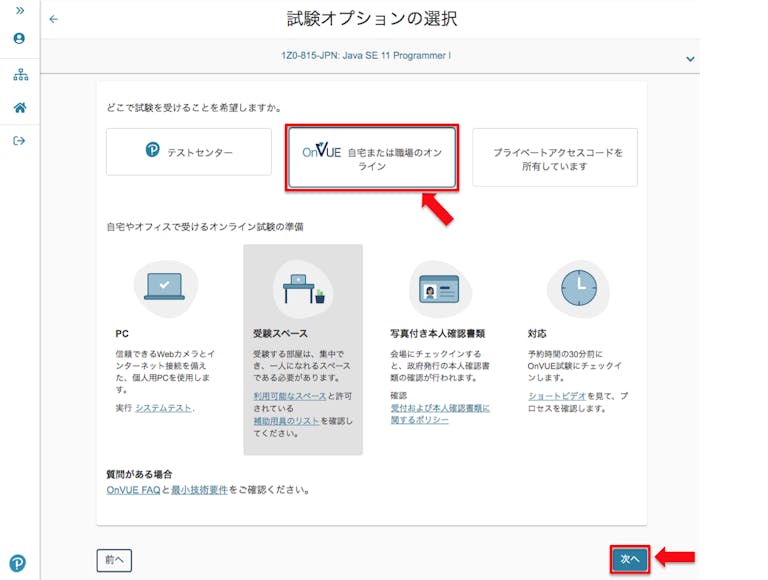Viewport: 768px width, 580px height.
Task: Expand the sidebar with double chevron icon
Action: click(20, 10)
